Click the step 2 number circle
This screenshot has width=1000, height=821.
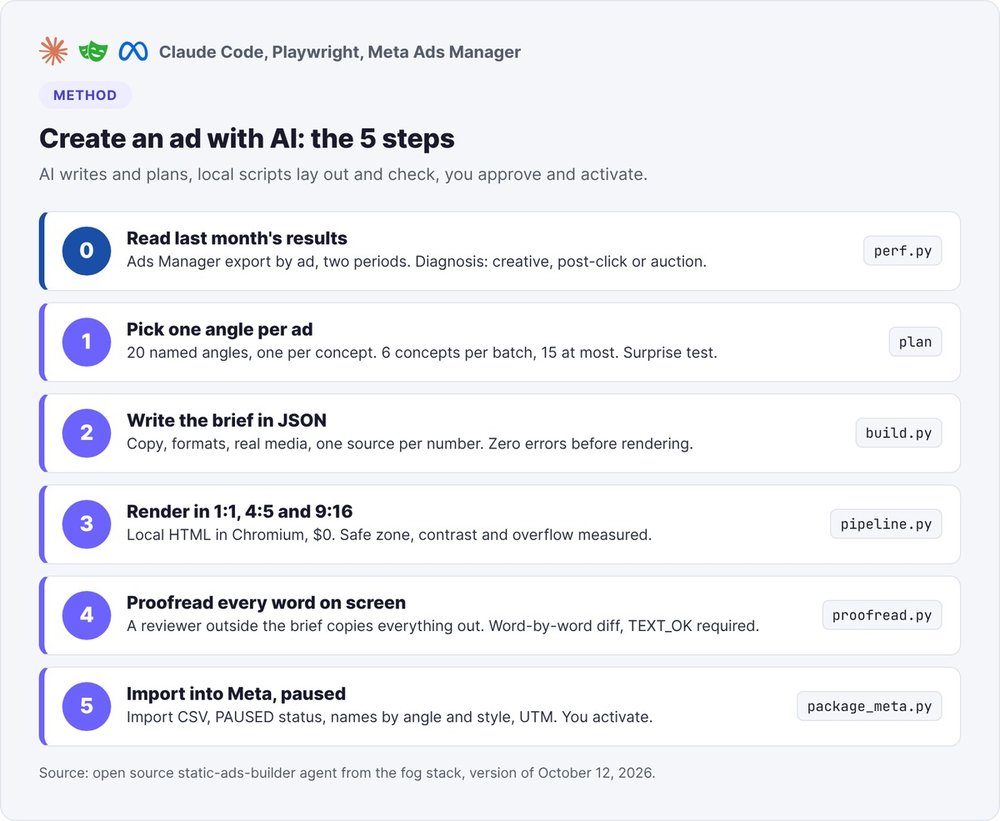[x=87, y=433]
